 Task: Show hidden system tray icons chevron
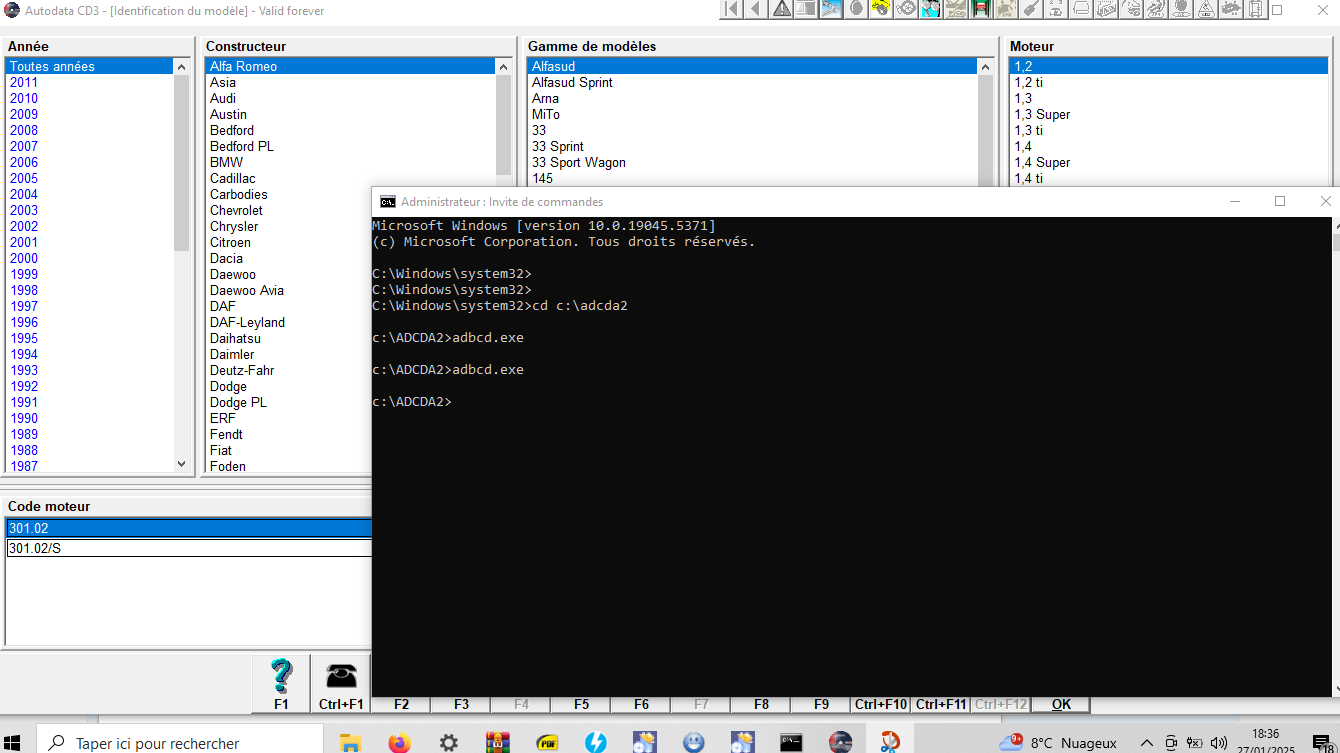click(1147, 743)
